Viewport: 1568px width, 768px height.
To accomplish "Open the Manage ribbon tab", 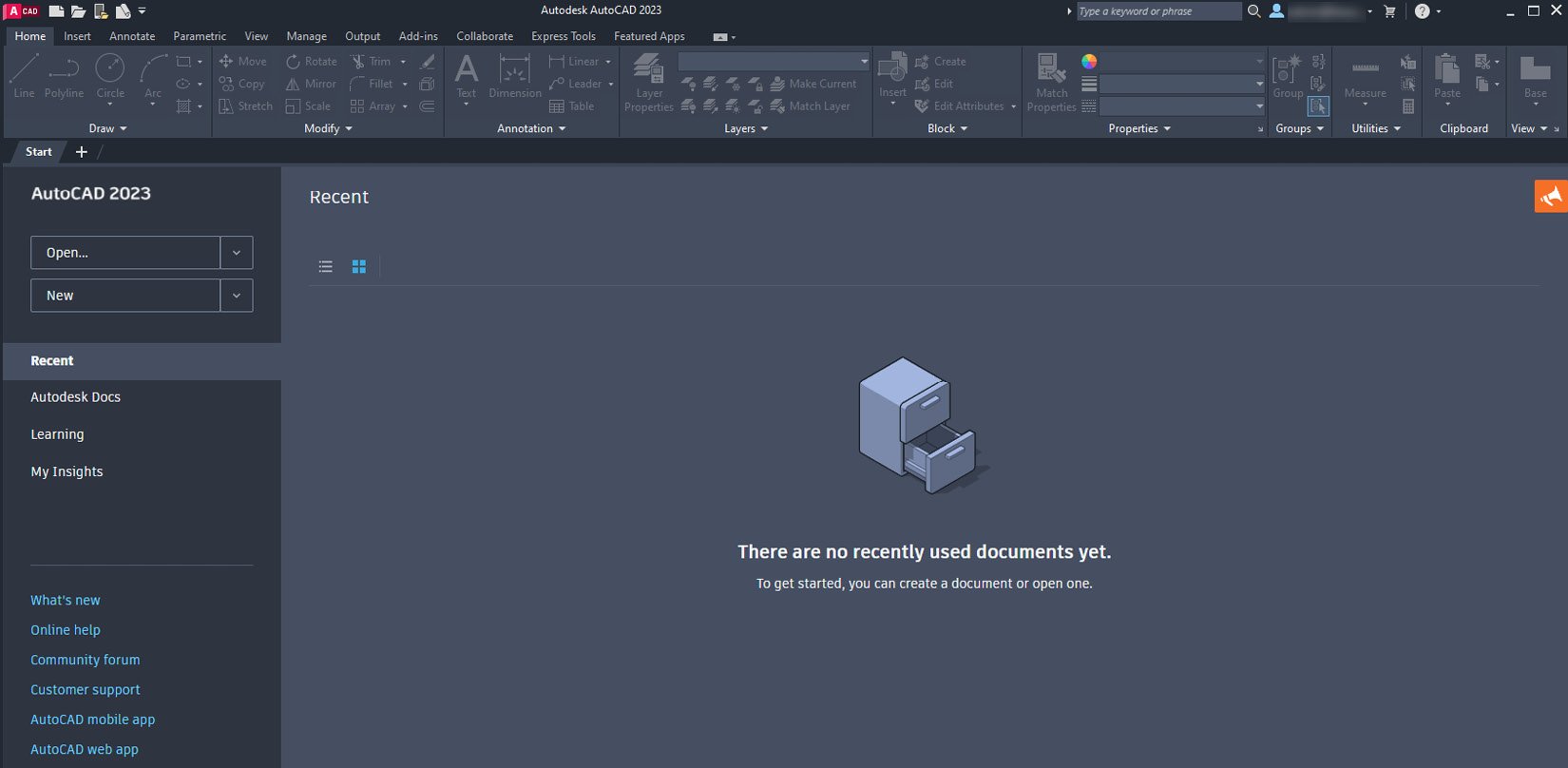I will [x=306, y=36].
